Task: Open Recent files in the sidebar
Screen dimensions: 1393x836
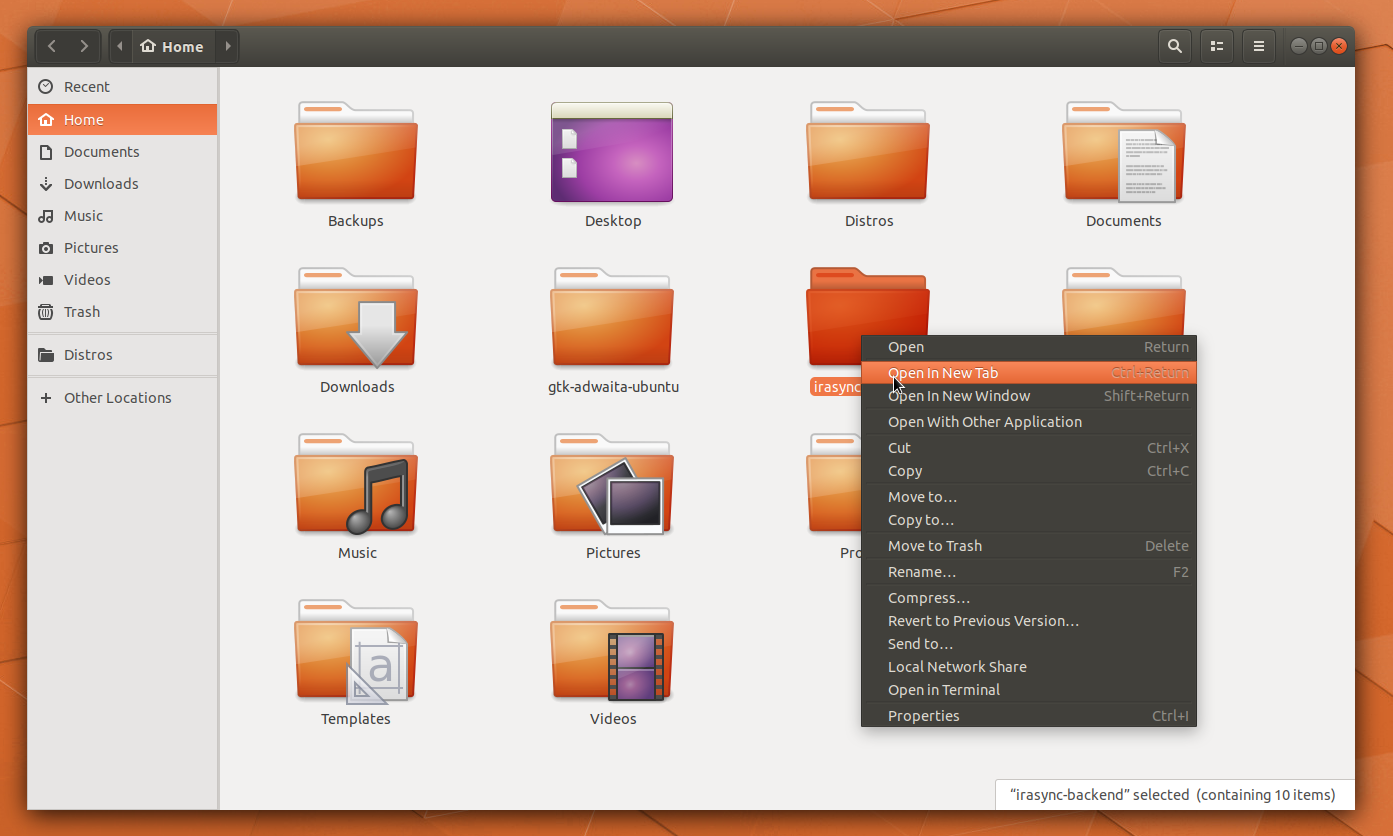Action: tap(87, 87)
